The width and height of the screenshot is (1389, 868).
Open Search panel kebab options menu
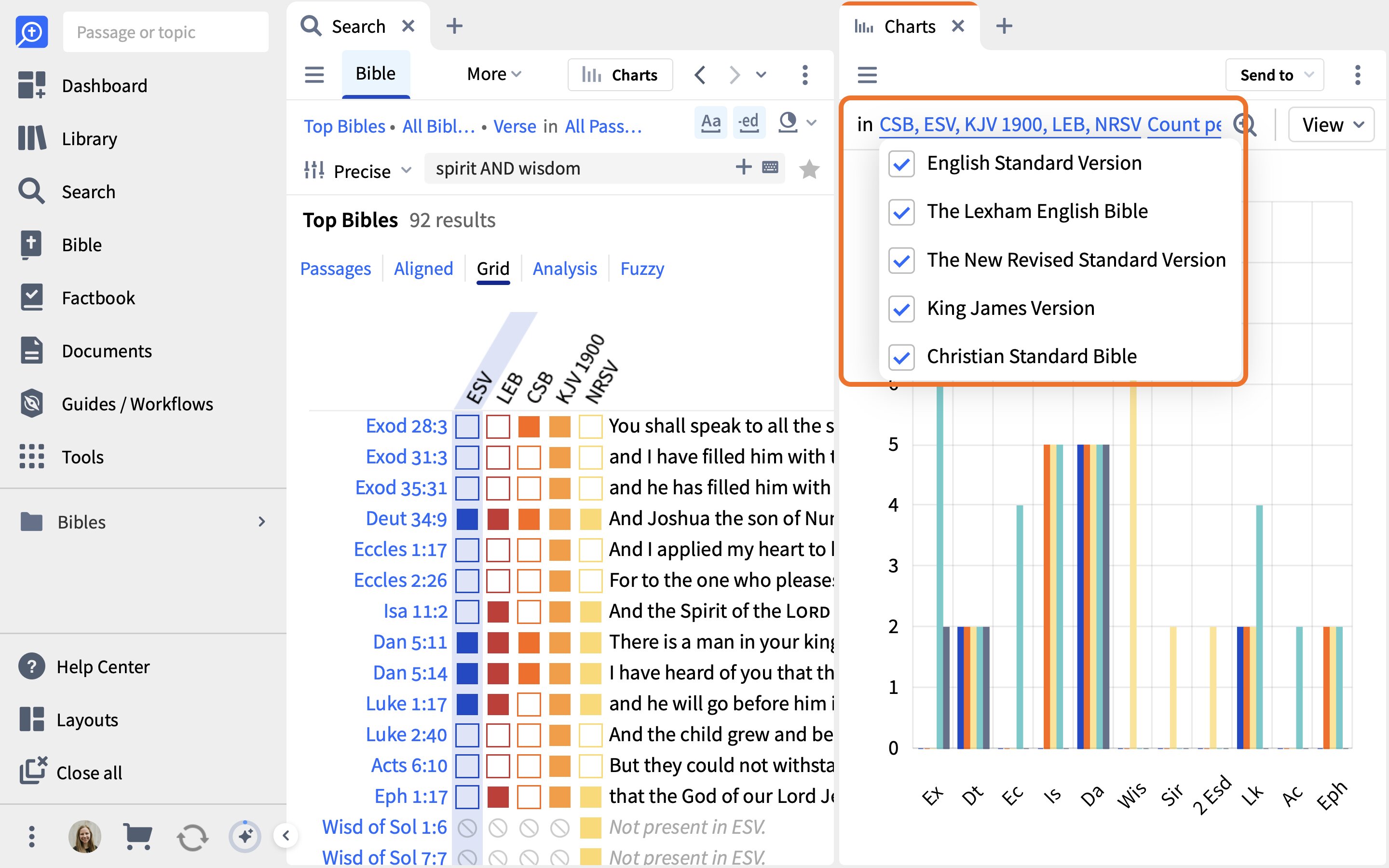click(804, 75)
